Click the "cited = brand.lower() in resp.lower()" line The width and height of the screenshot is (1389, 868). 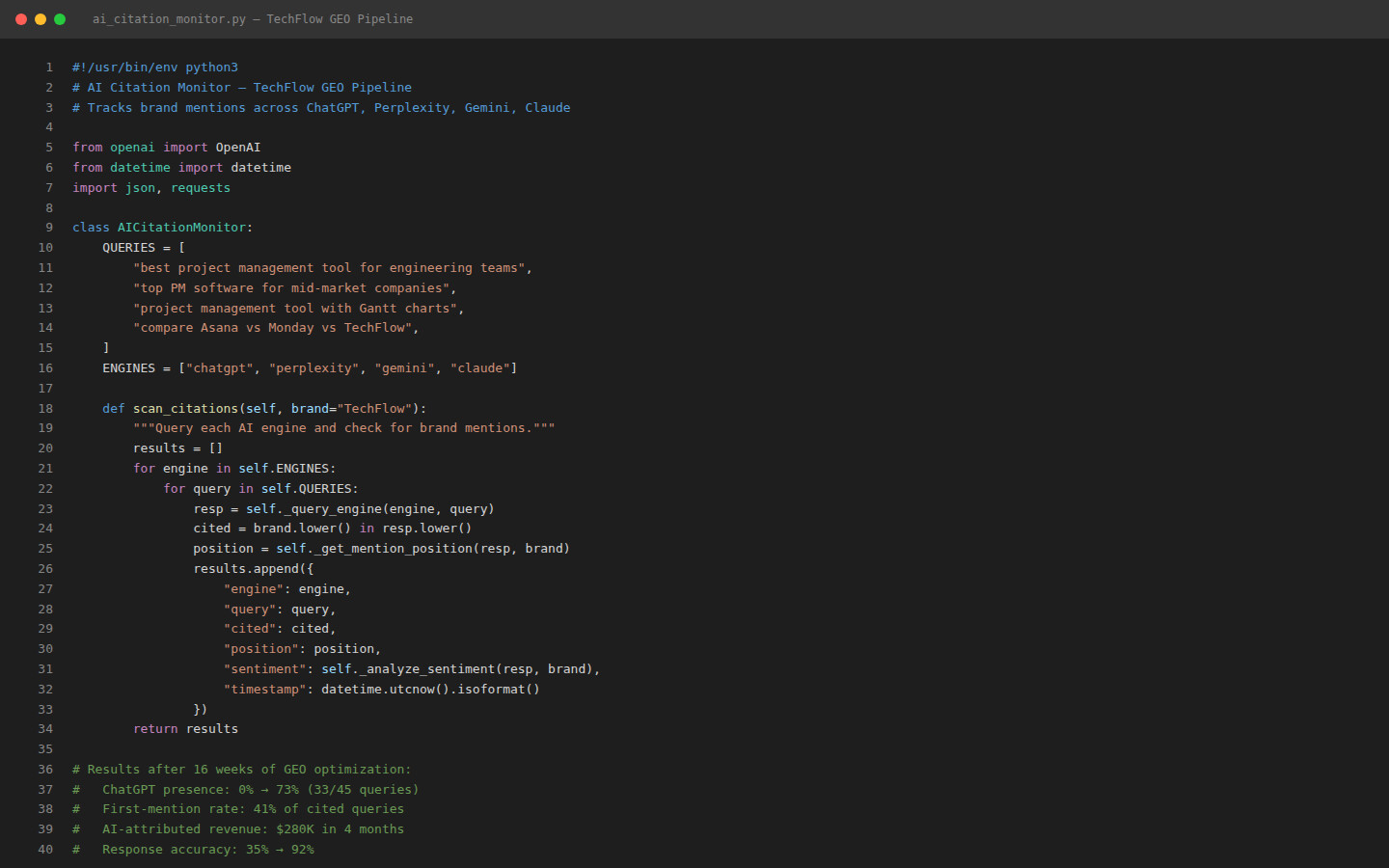click(x=333, y=529)
